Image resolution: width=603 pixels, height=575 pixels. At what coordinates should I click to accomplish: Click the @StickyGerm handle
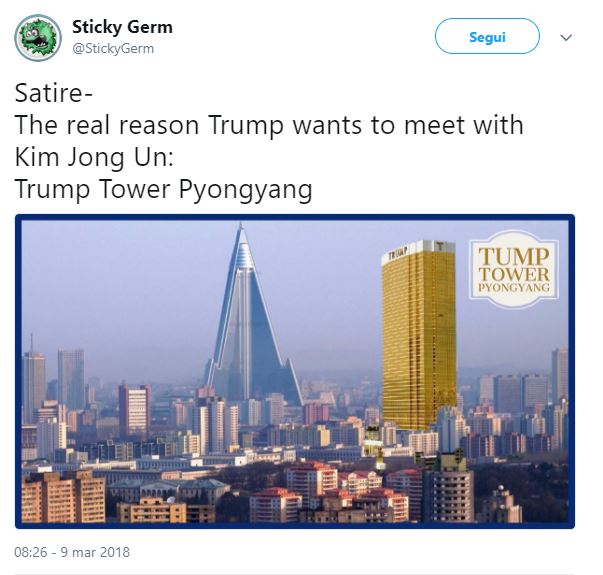[x=113, y=49]
